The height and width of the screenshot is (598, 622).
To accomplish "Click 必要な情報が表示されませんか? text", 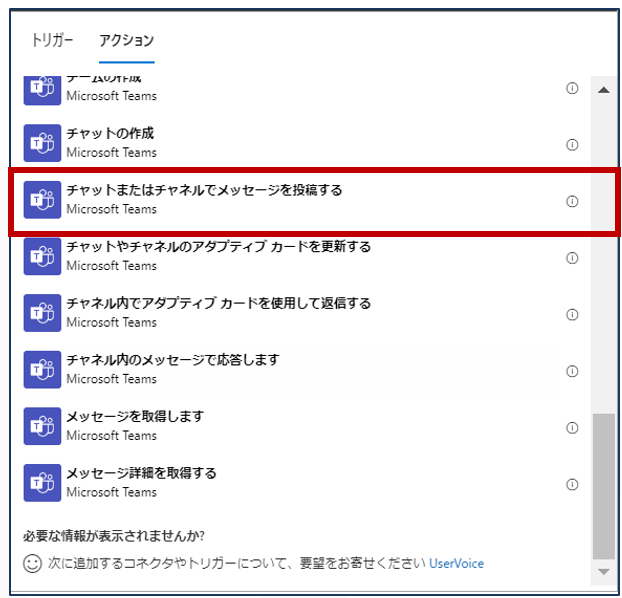I will [114, 536].
